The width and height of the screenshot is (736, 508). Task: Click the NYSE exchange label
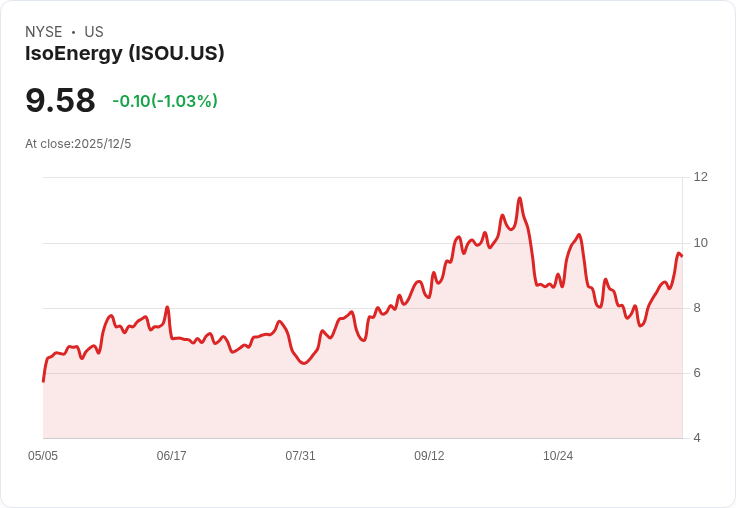[43, 32]
